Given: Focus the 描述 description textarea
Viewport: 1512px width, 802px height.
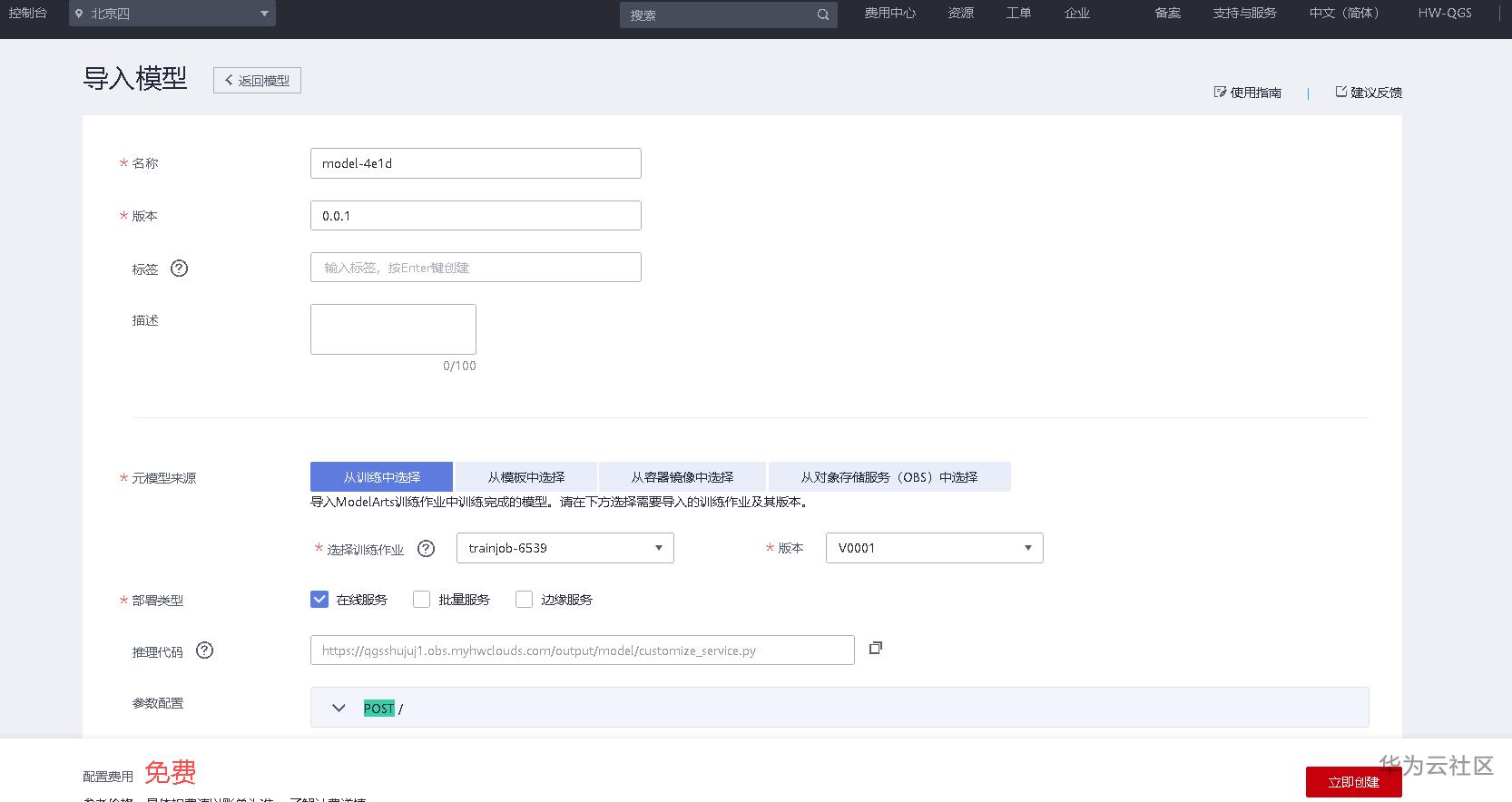Looking at the screenshot, I should (393, 329).
